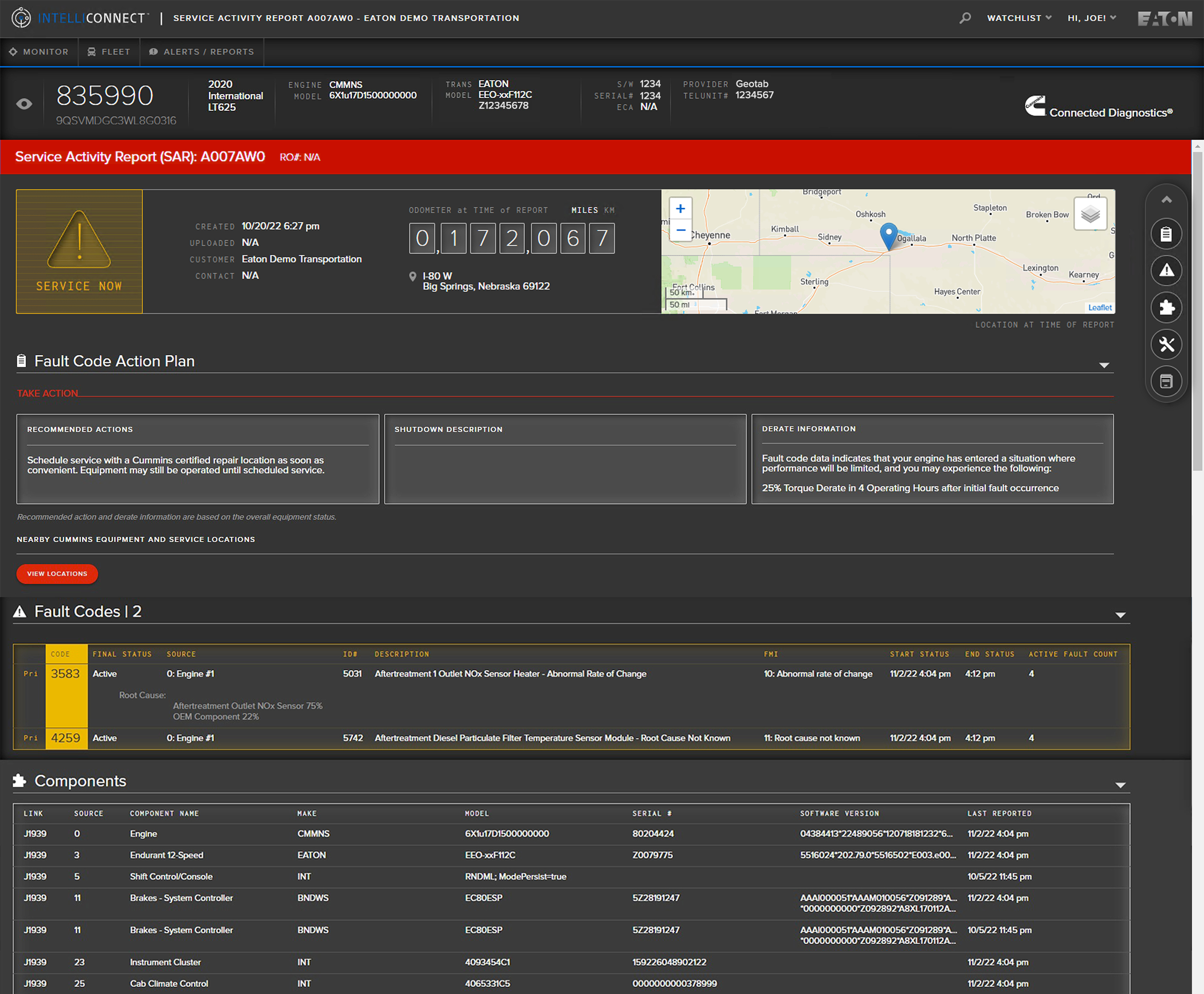The width and height of the screenshot is (1204, 994).
Task: Zoom in on the map
Action: tap(680, 209)
